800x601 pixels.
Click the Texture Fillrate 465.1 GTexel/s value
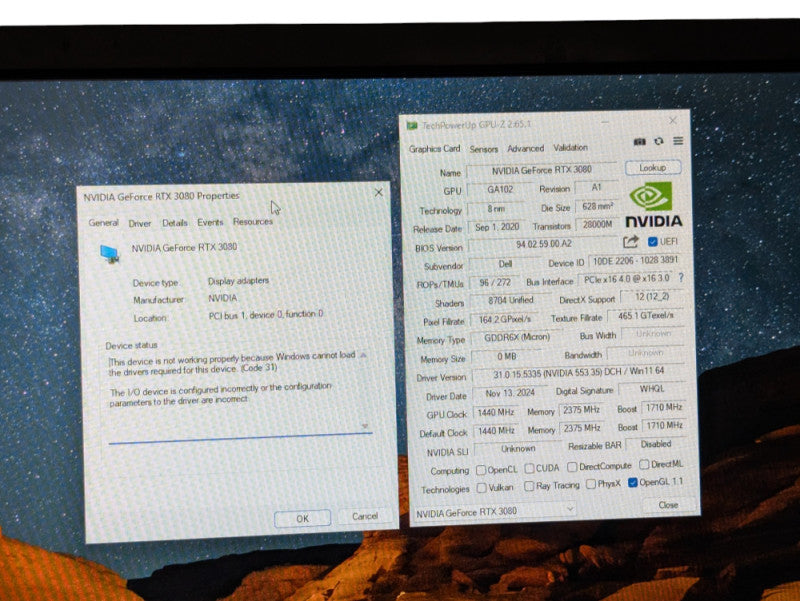[645, 316]
